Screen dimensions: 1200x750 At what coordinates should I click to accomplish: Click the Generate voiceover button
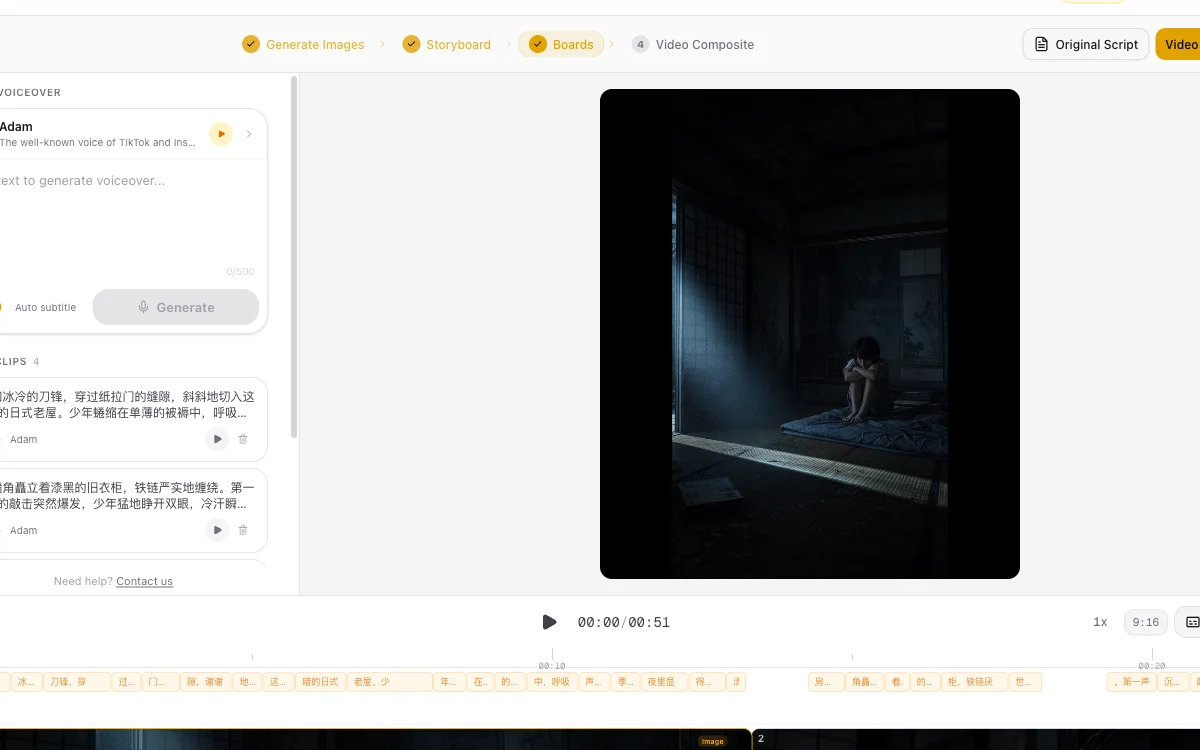point(176,307)
